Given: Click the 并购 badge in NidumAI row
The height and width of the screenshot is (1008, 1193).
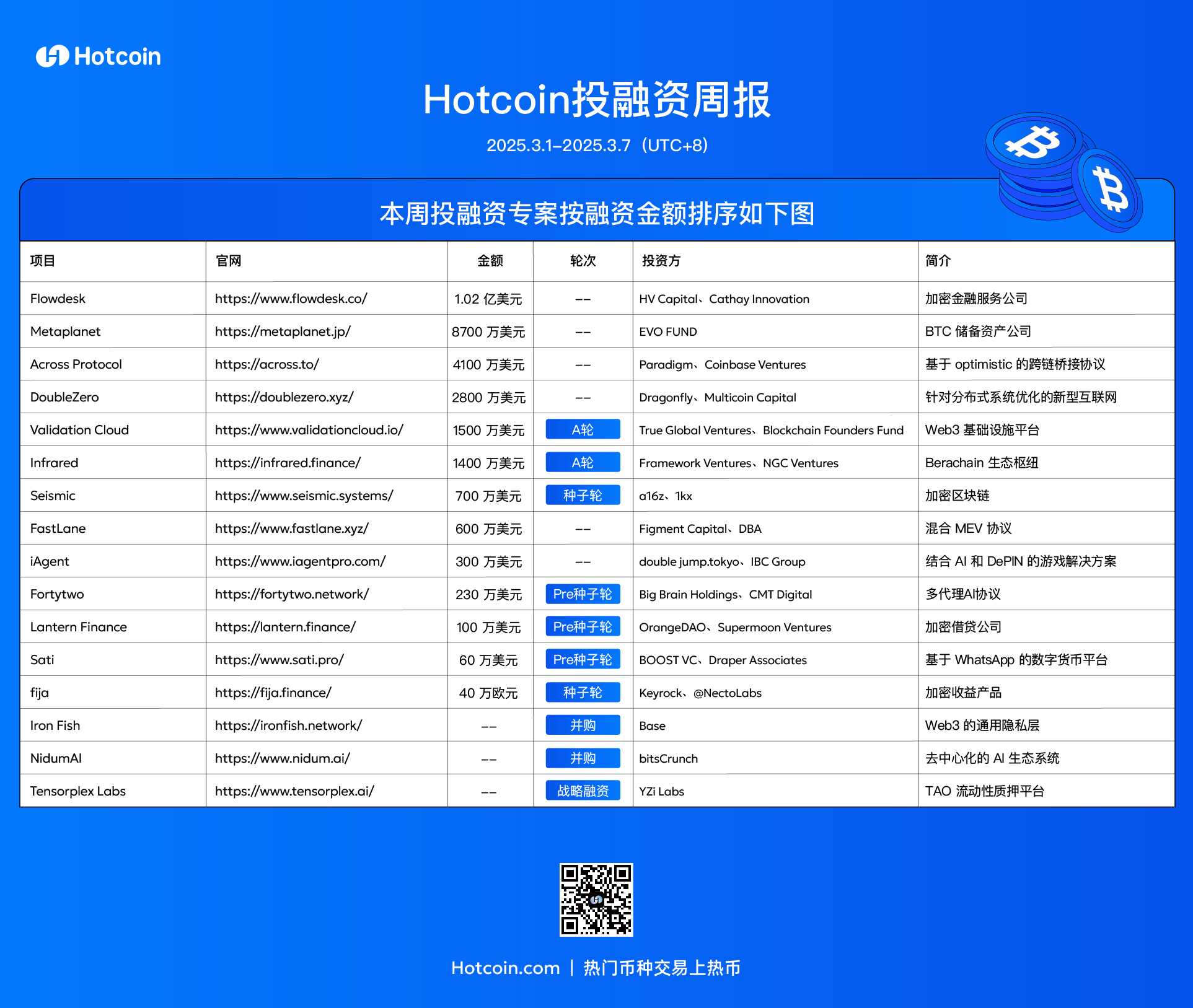Looking at the screenshot, I should tap(583, 758).
